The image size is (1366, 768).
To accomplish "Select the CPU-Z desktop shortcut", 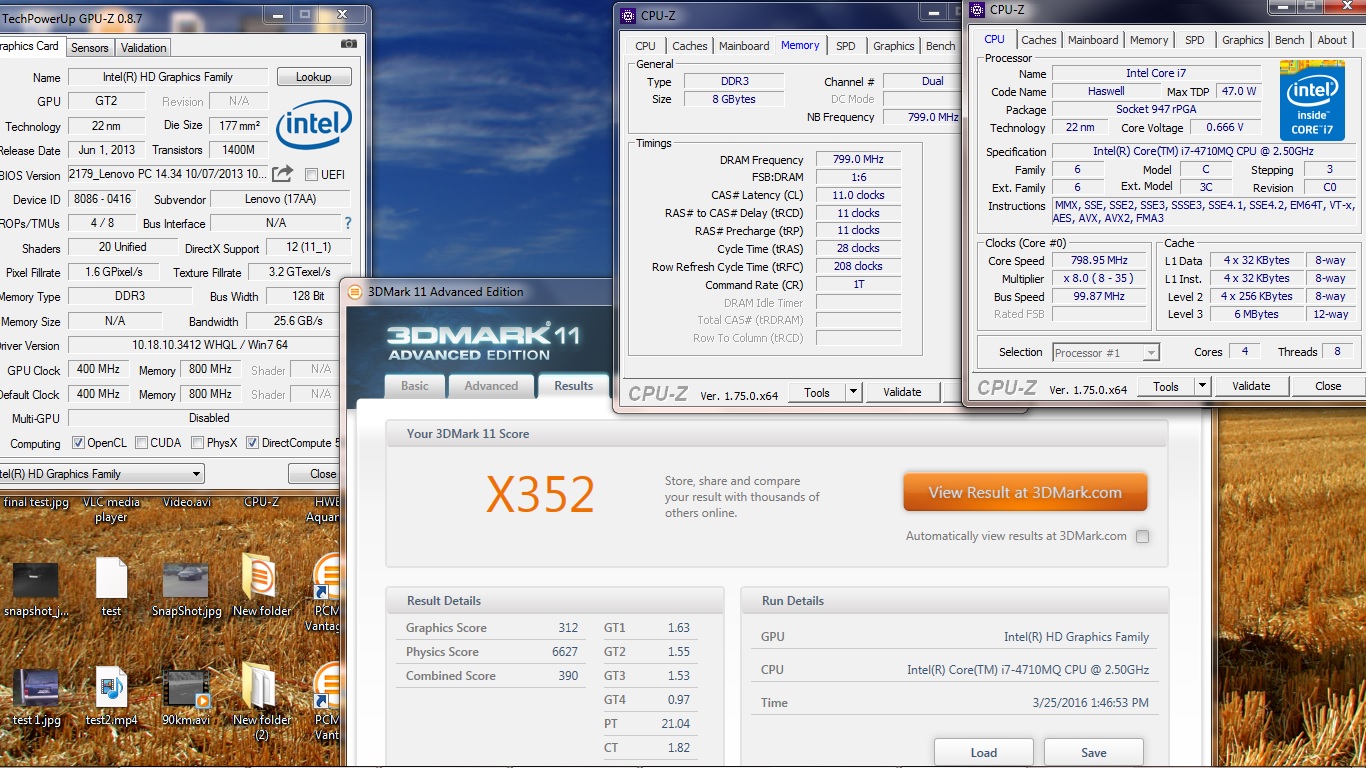I will coord(261,502).
